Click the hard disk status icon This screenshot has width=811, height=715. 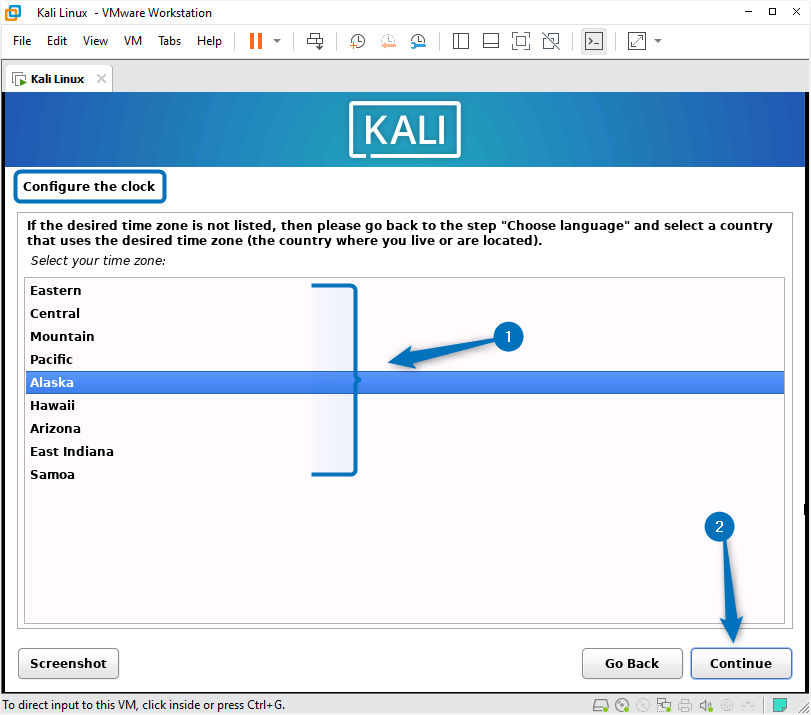pos(601,705)
